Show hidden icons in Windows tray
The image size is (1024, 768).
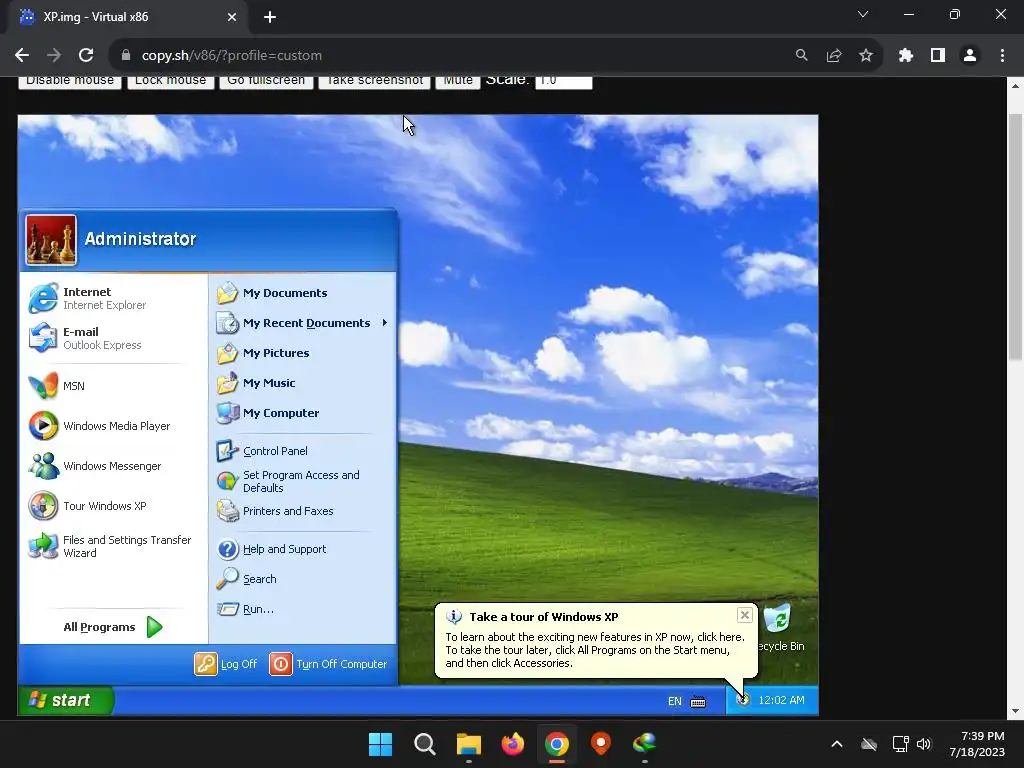(x=837, y=744)
